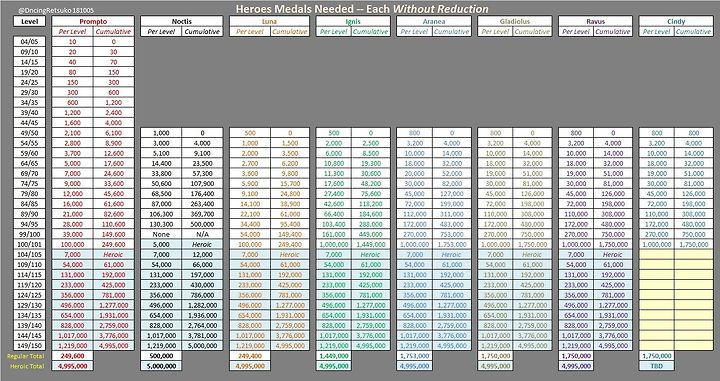Click Aranea per-level cell '112,000'
Image resolution: width=720 pixels, height=381 pixels.
click(415, 213)
